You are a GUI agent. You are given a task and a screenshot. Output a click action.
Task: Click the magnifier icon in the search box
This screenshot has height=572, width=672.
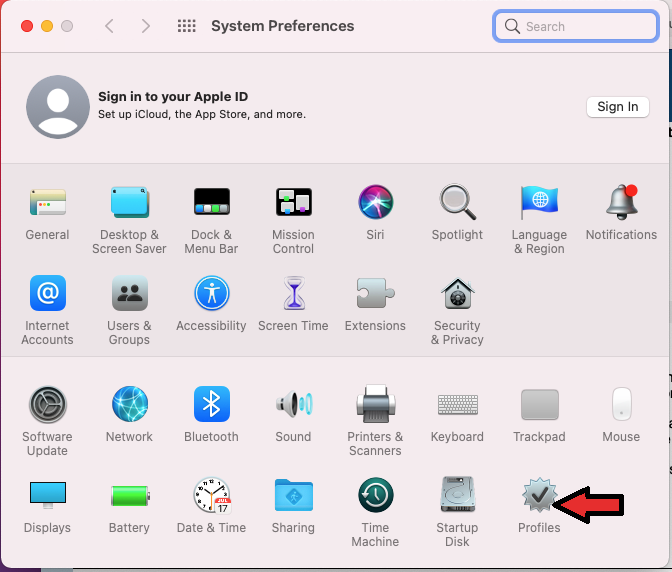click(x=512, y=26)
